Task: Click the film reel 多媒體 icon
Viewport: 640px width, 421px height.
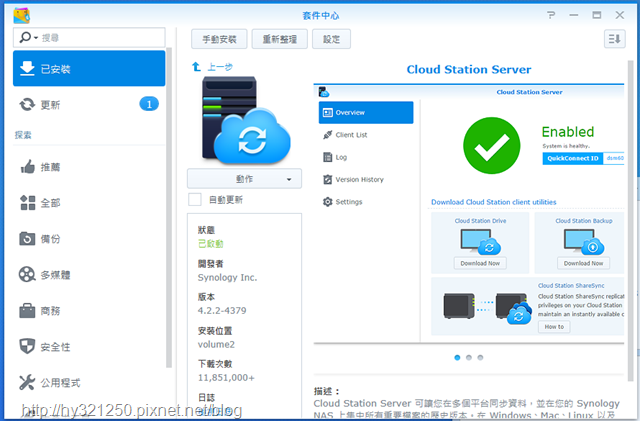Action: click(x=27, y=274)
